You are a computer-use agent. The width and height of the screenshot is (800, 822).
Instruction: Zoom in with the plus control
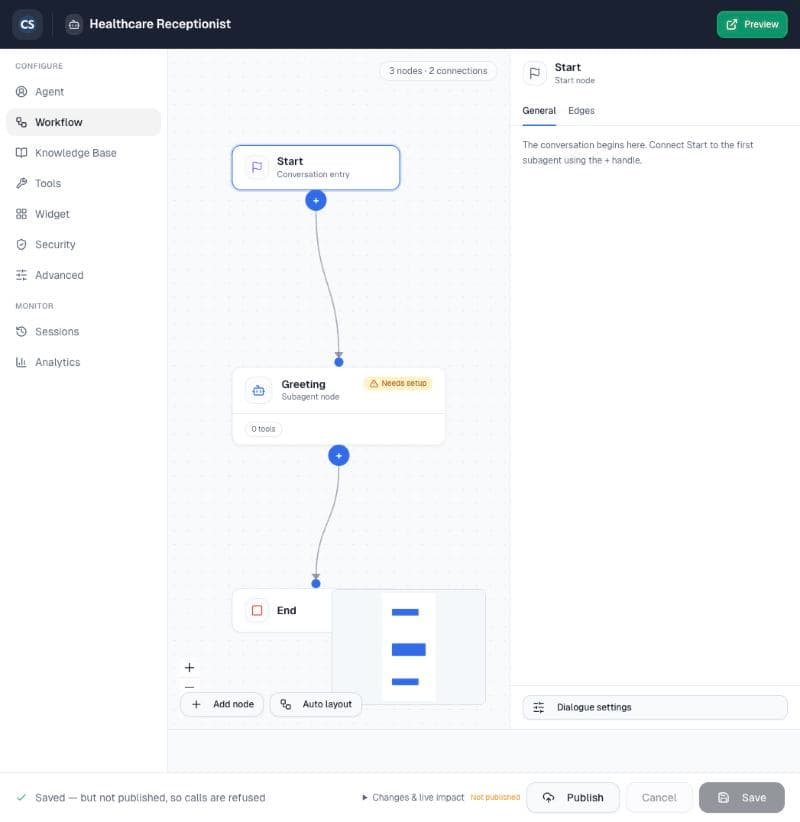189,667
